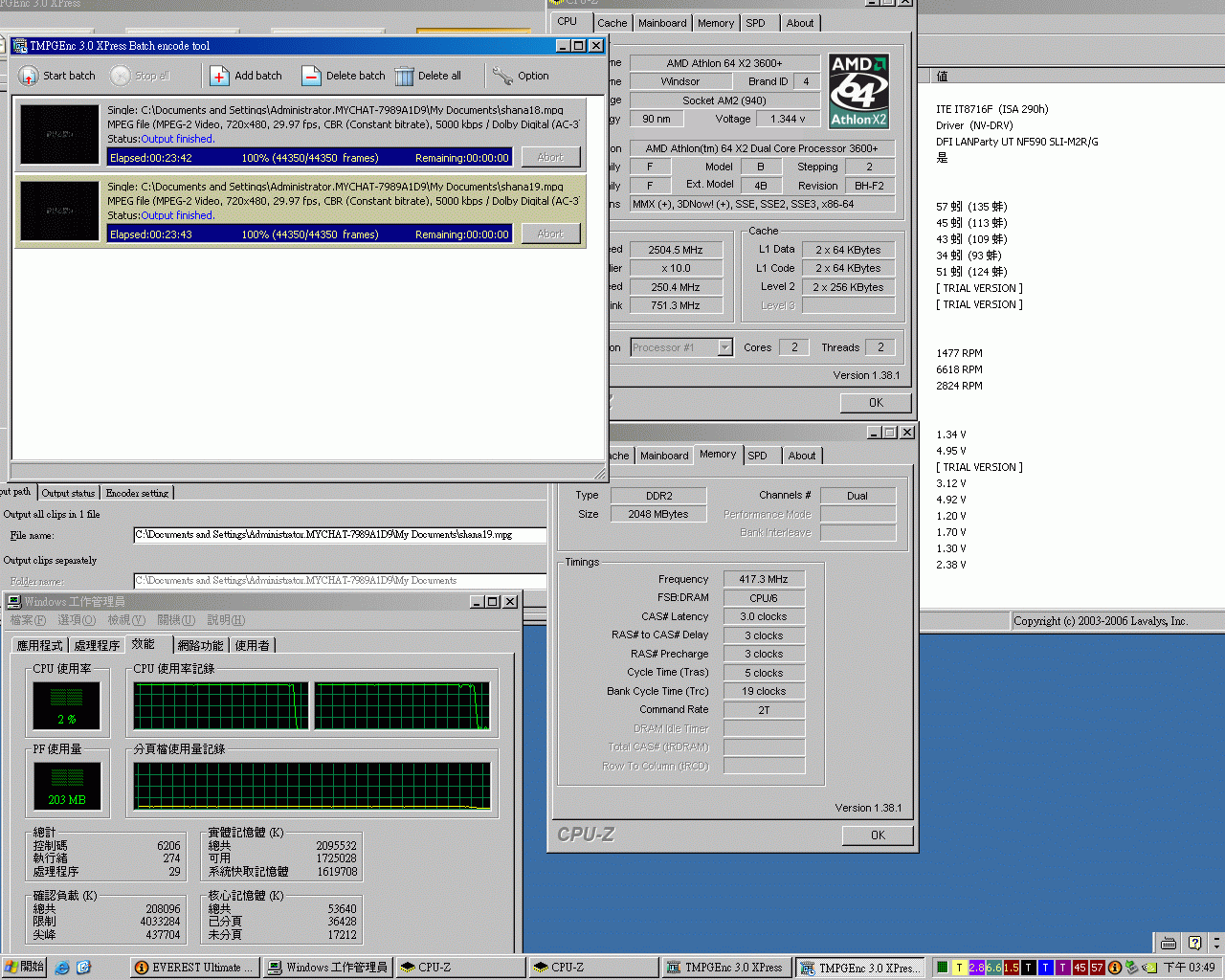The height and width of the screenshot is (980, 1225).
Task: Click the Safely Remove Hardware tray icon
Action: [1131, 968]
